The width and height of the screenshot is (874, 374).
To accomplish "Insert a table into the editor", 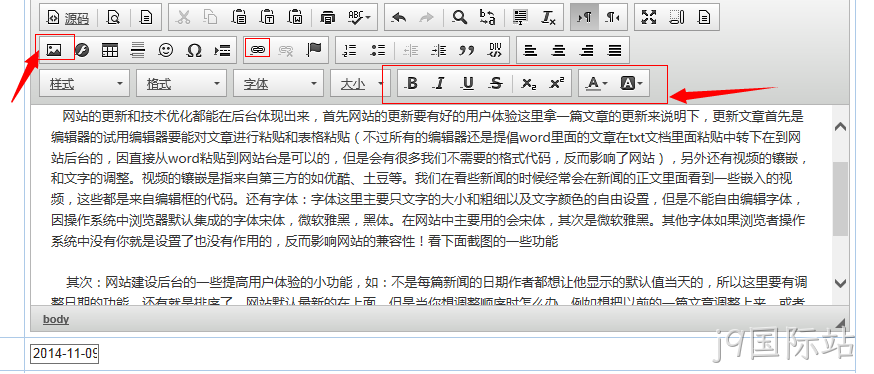I will point(110,50).
